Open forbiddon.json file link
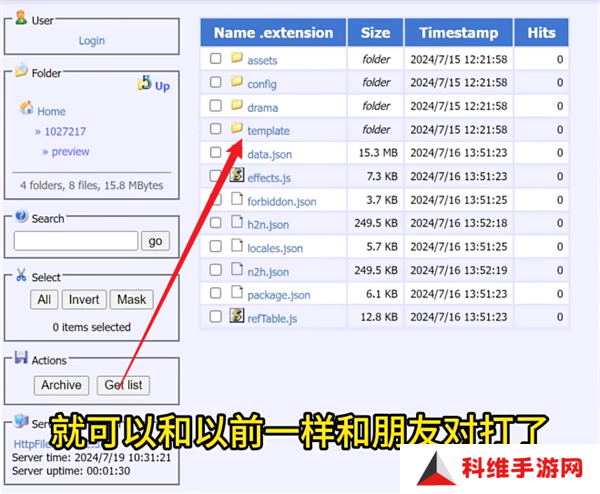 (282, 202)
